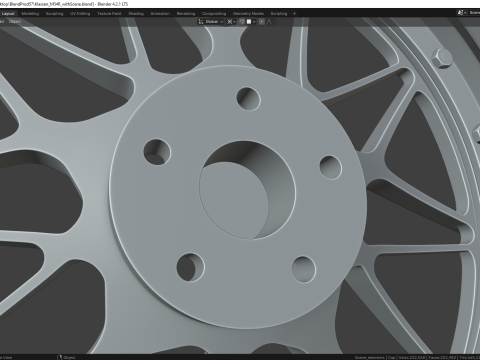Open the Object menu in viewport header

click(15, 22)
